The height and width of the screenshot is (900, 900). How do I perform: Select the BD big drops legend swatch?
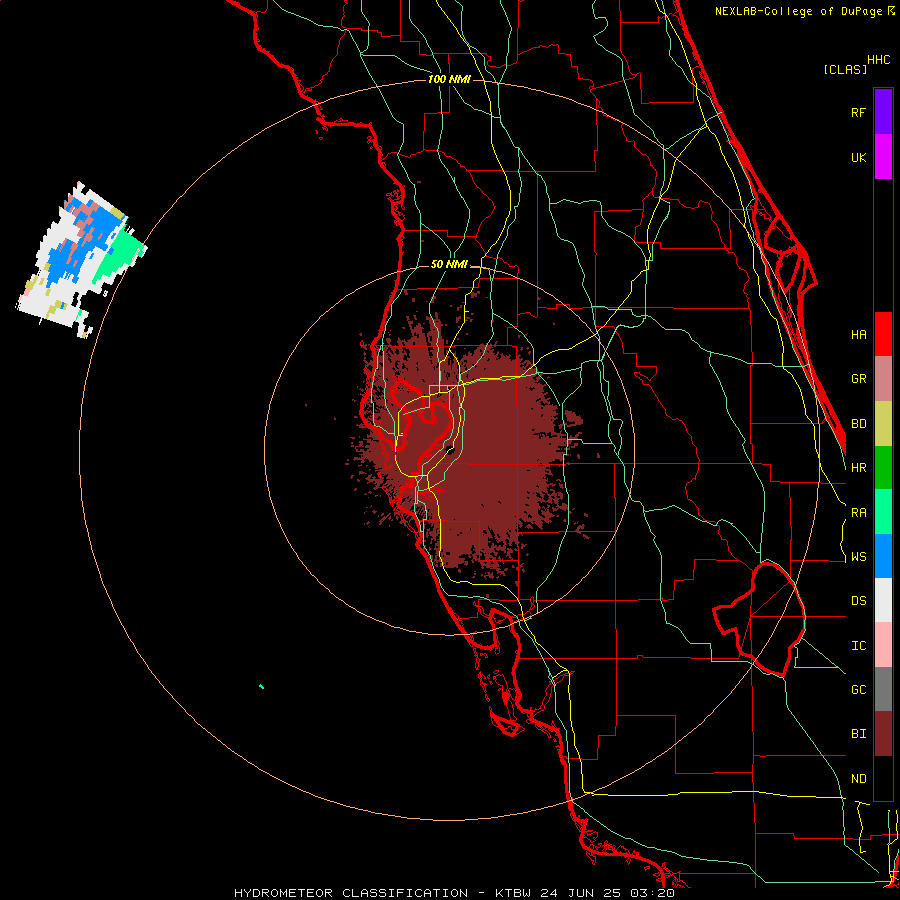tap(883, 424)
